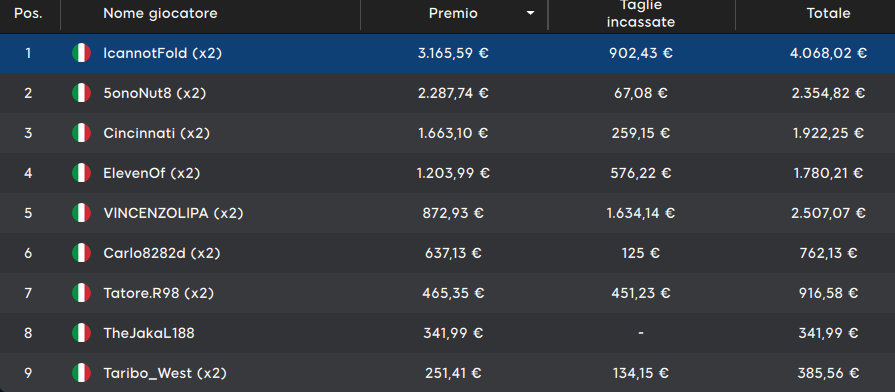Click the total 385,56 €

(x=828, y=373)
